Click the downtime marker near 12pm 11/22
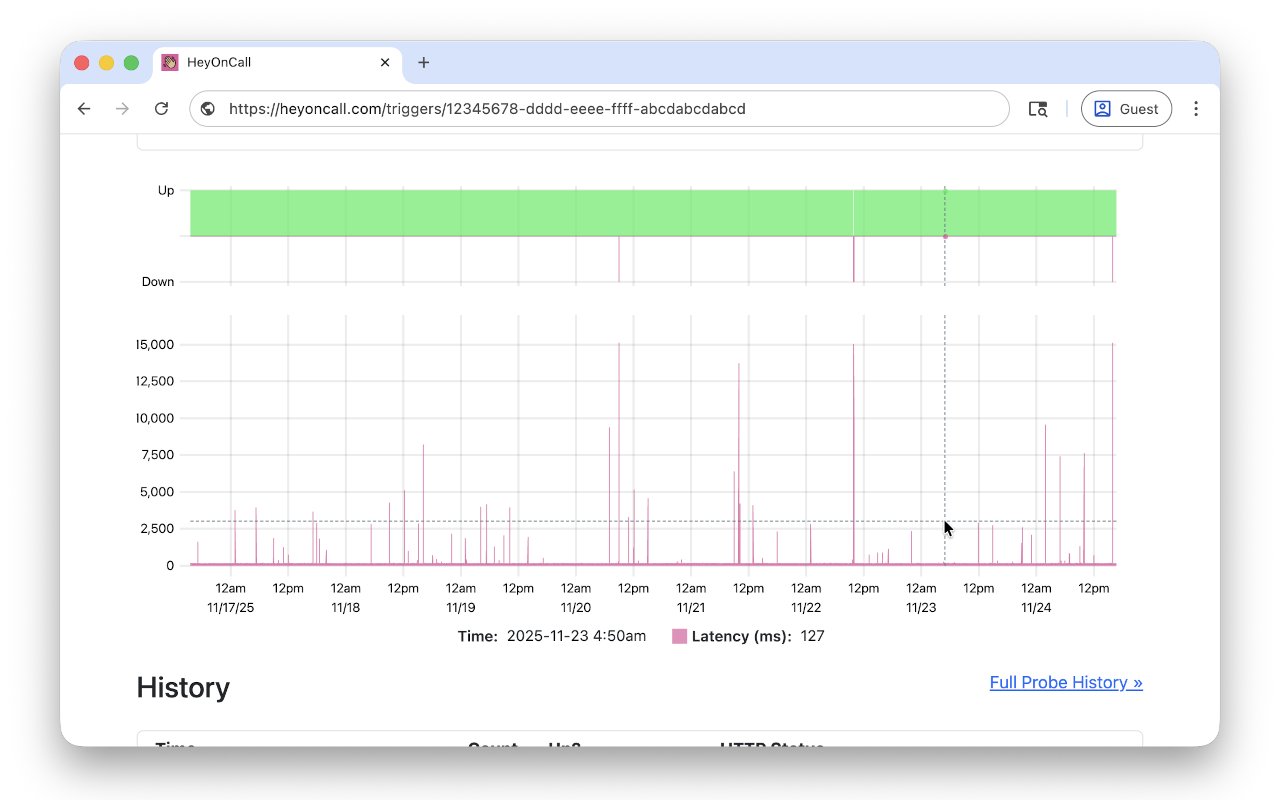The height and width of the screenshot is (800, 1280). [x=853, y=260]
